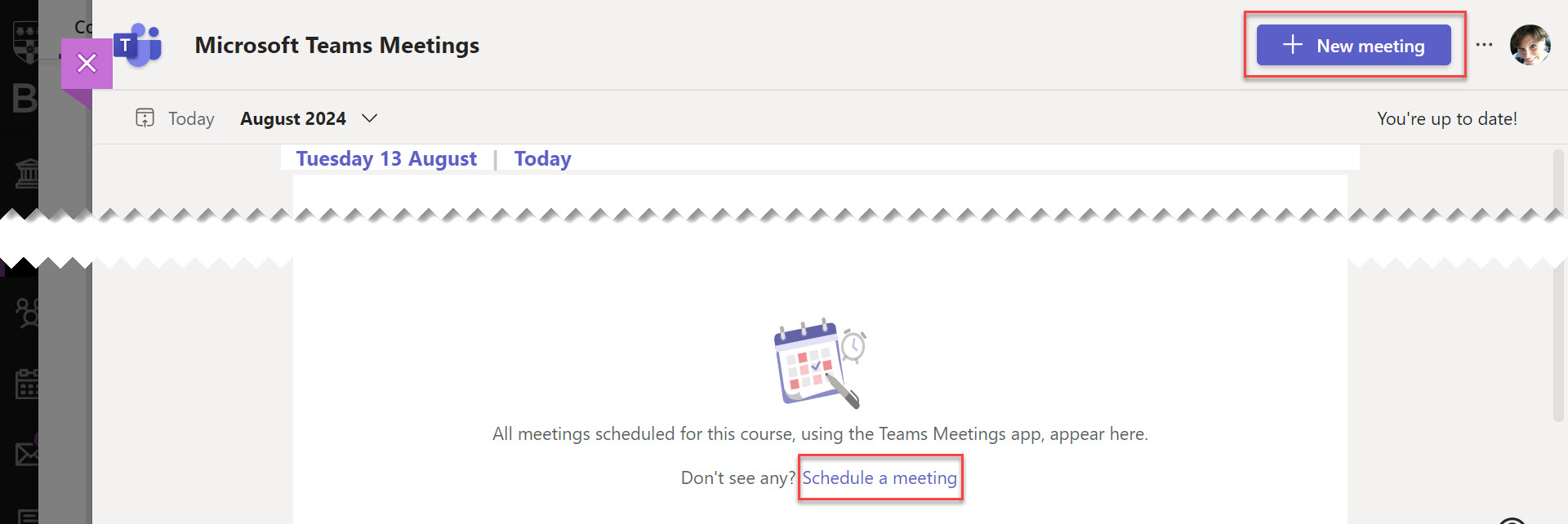Open the messages envelope icon in sidebar
Image resolution: width=1568 pixels, height=524 pixels.
(x=27, y=454)
